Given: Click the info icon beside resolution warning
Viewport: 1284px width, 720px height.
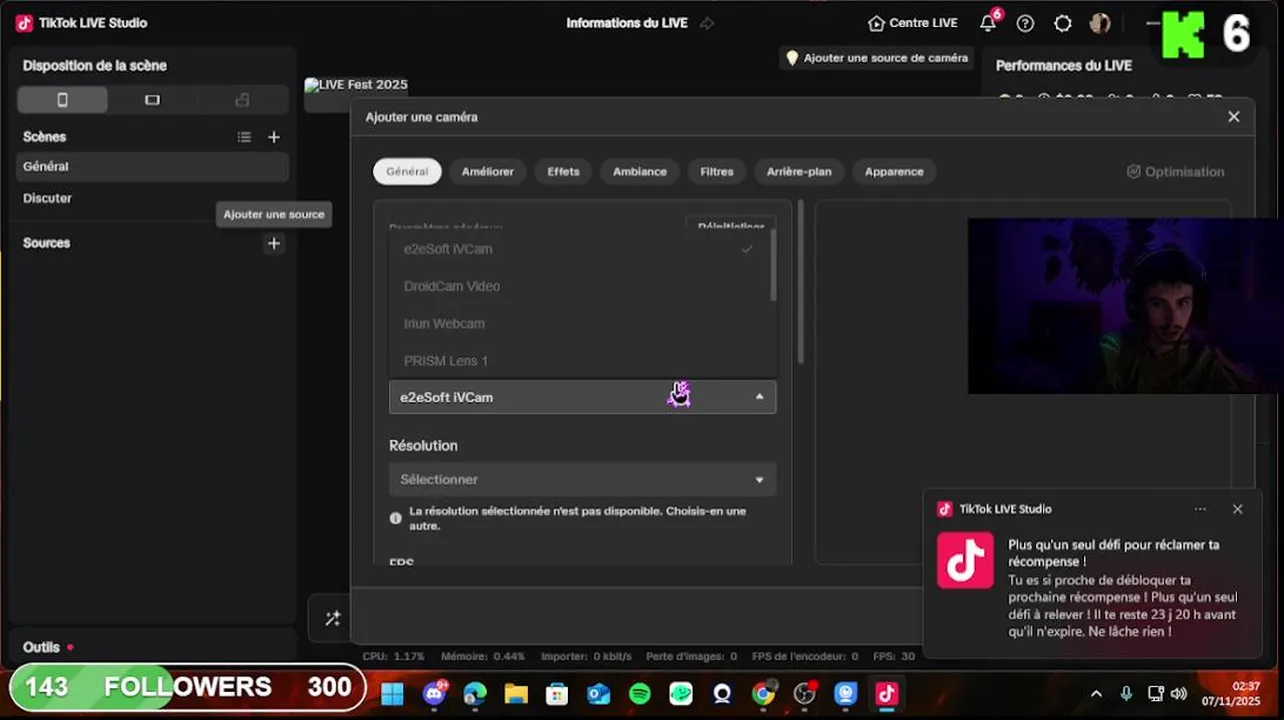Looking at the screenshot, I should [395, 518].
